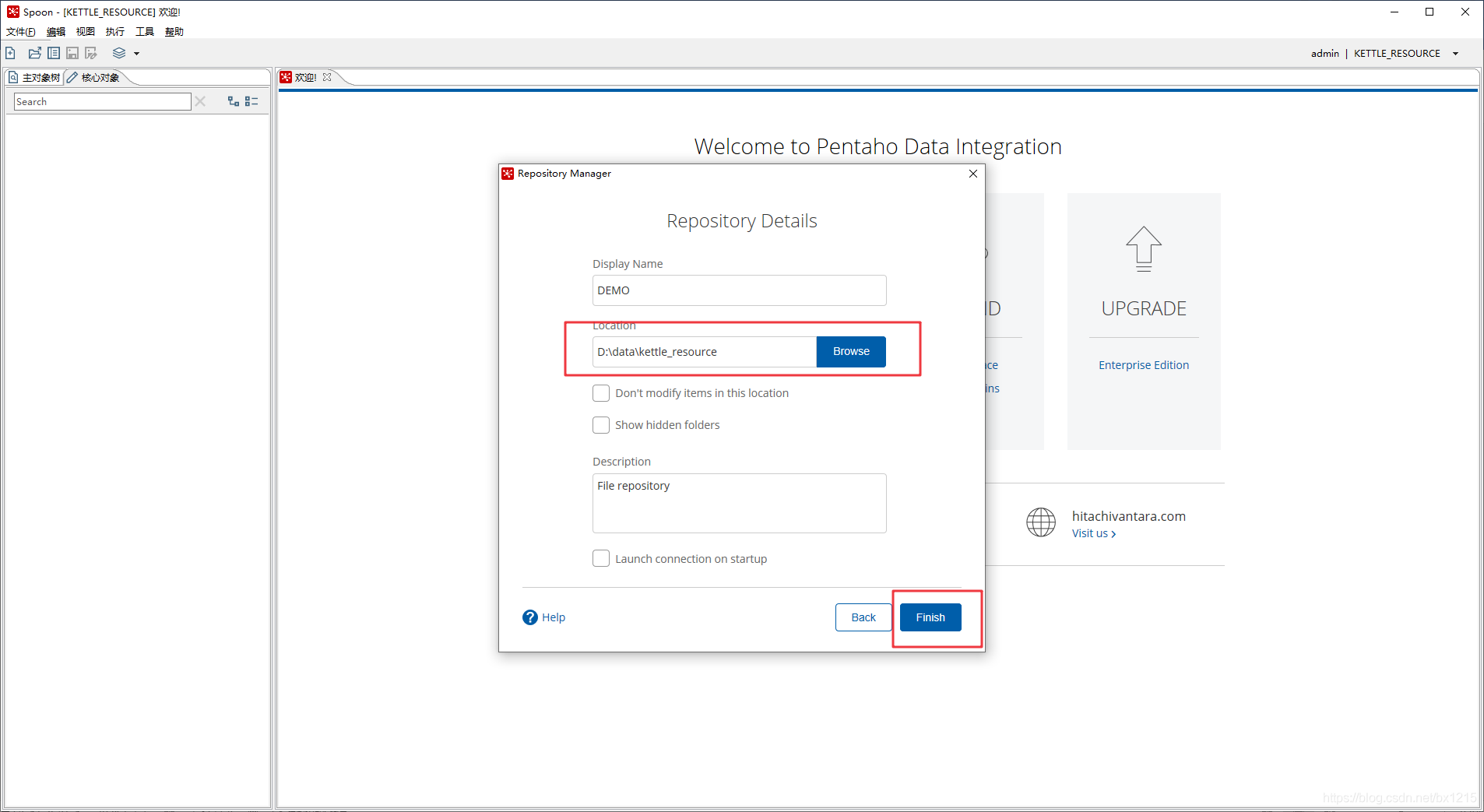Open the 视图 menu
This screenshot has width=1484, height=812.
pyautogui.click(x=86, y=32)
